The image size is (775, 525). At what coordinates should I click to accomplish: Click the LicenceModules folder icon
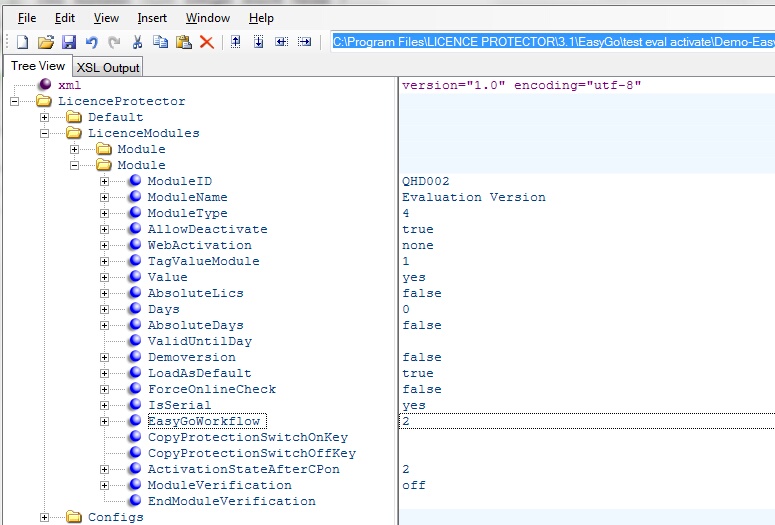click(74, 133)
